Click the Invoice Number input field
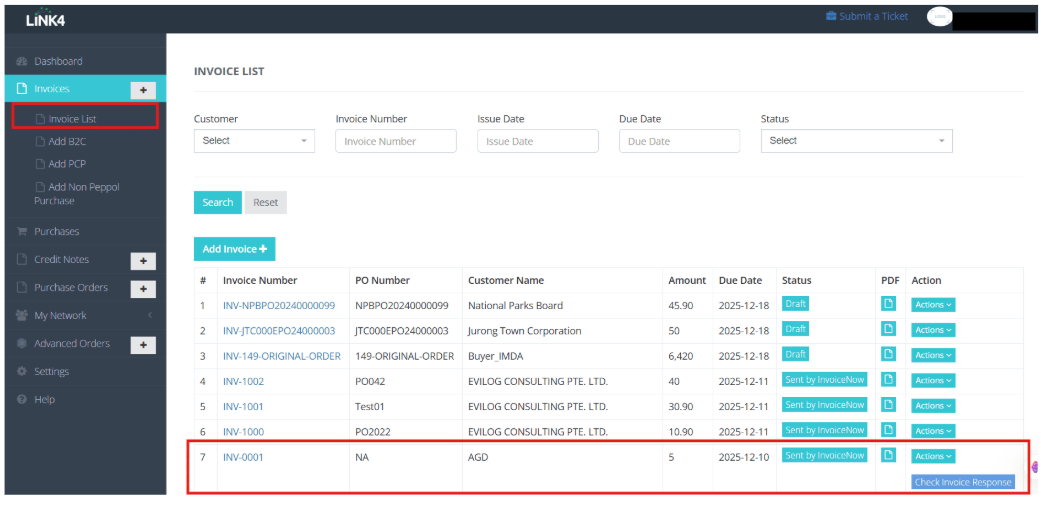 pos(395,141)
